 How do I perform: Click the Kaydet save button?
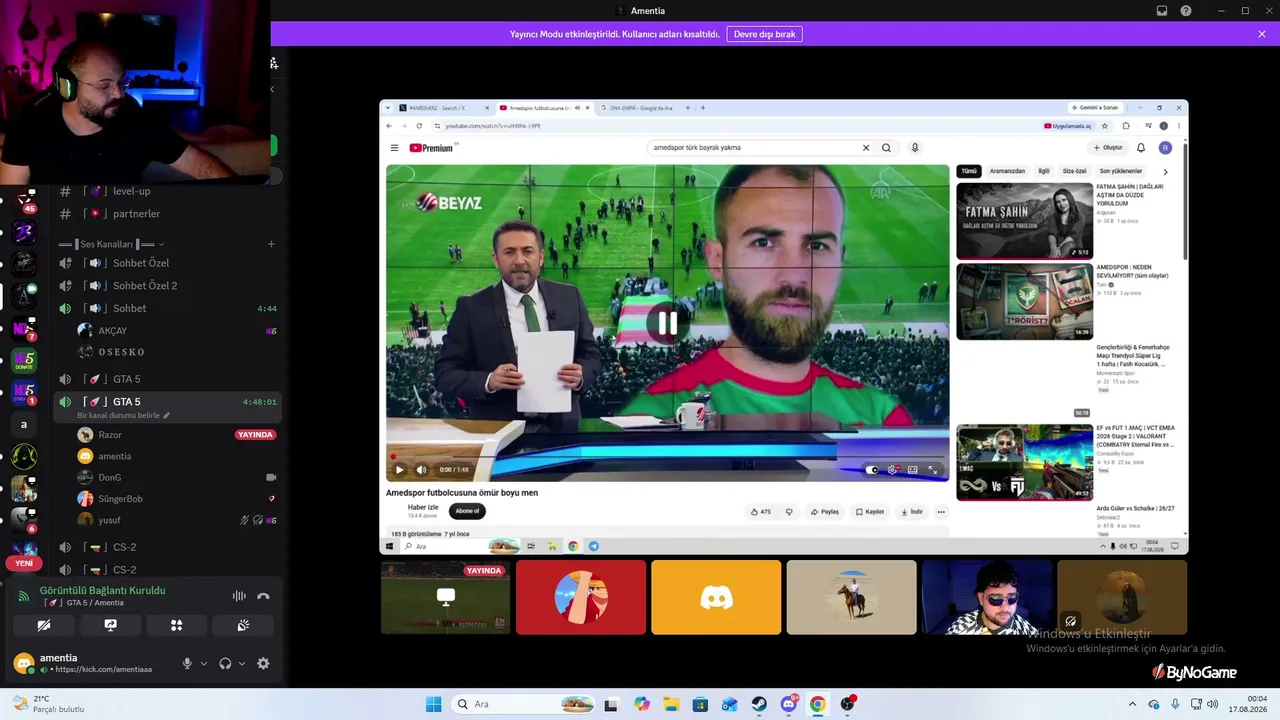(x=870, y=512)
